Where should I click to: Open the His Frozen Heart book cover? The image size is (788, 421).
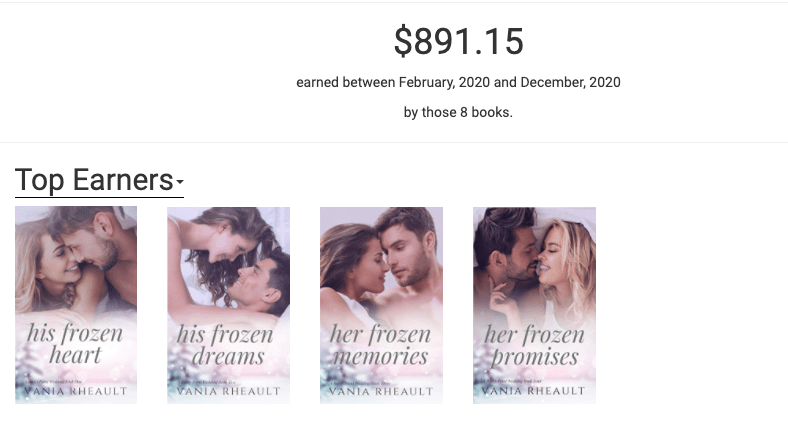76,304
